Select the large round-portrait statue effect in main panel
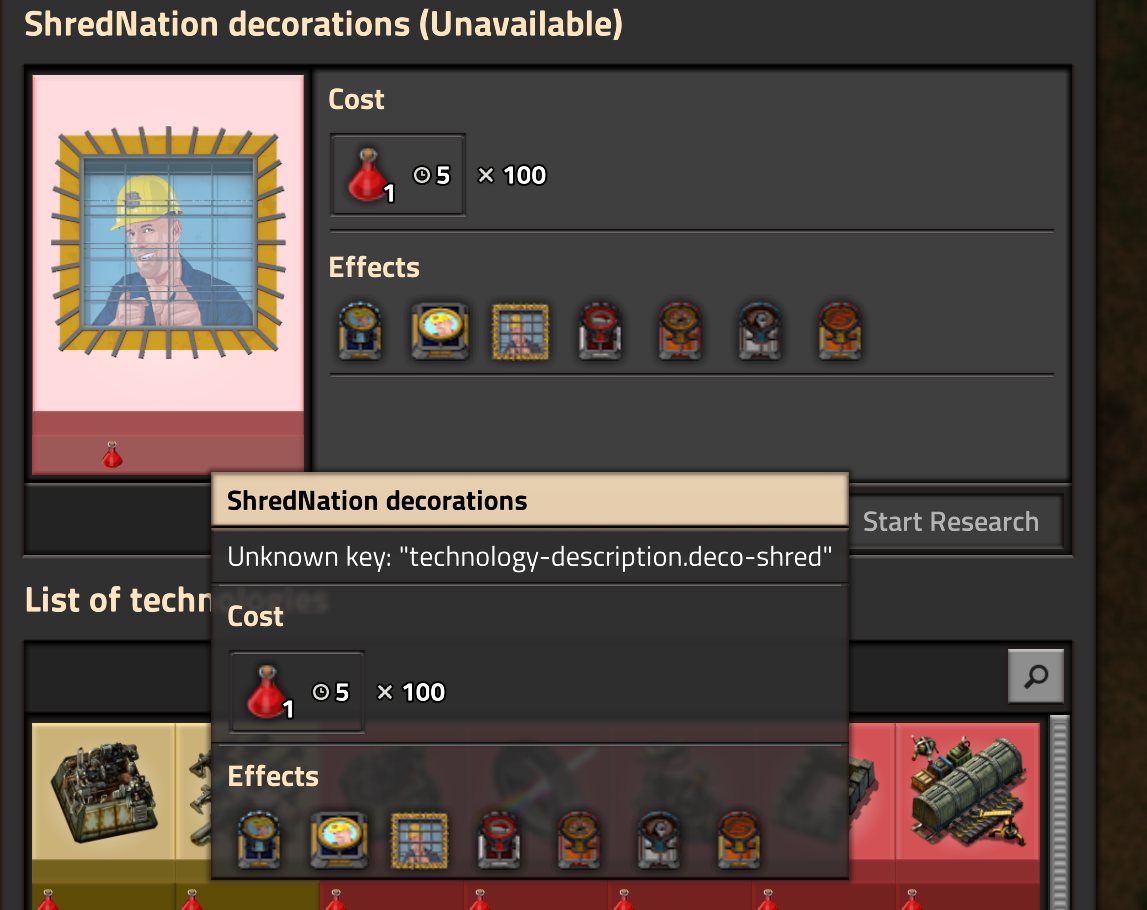The width and height of the screenshot is (1147, 910). [440, 331]
